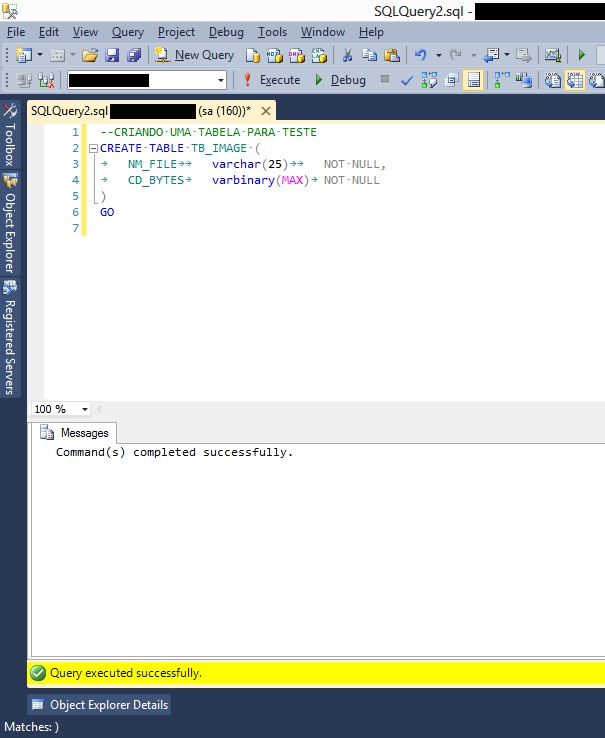
Task: Click the Navigate Forward icon
Action: pos(523,55)
